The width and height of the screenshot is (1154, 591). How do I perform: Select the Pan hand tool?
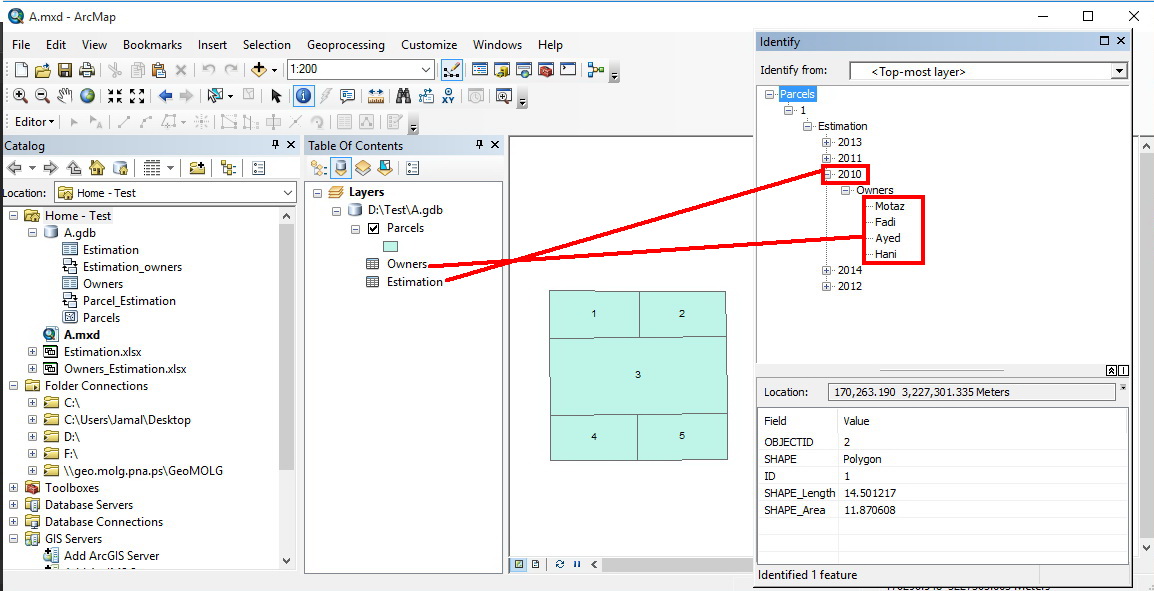pyautogui.click(x=65, y=96)
